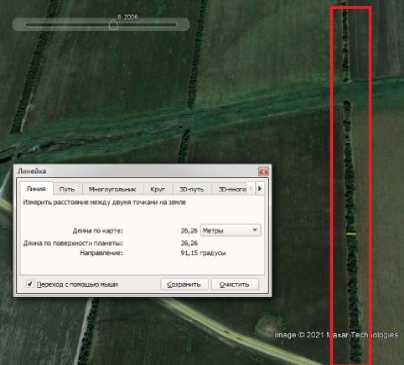The image size is (404, 365).
Task: Click the dropdown arrow beside Метры
Action: coord(255,230)
